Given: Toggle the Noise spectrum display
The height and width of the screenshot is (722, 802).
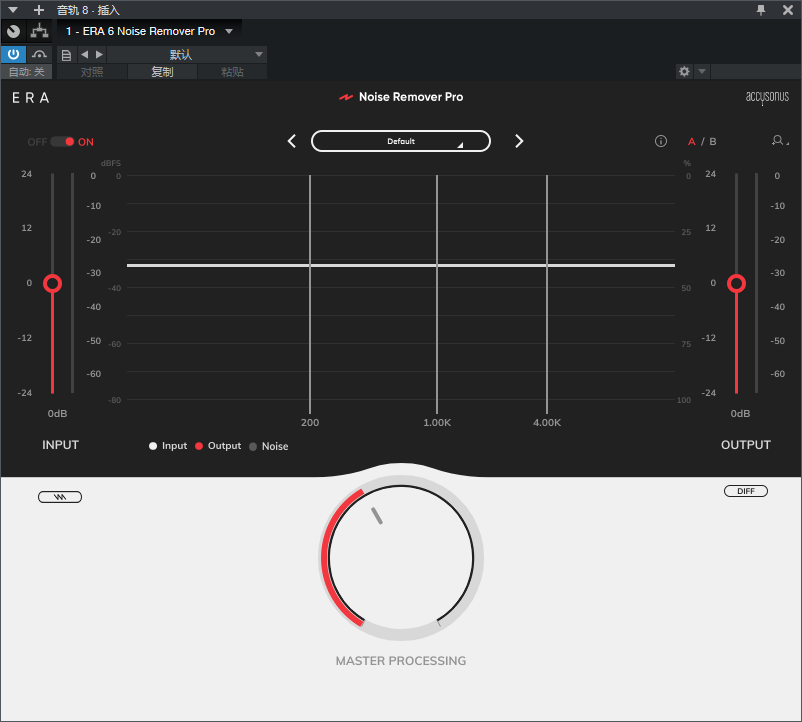Looking at the screenshot, I should pyautogui.click(x=269, y=446).
